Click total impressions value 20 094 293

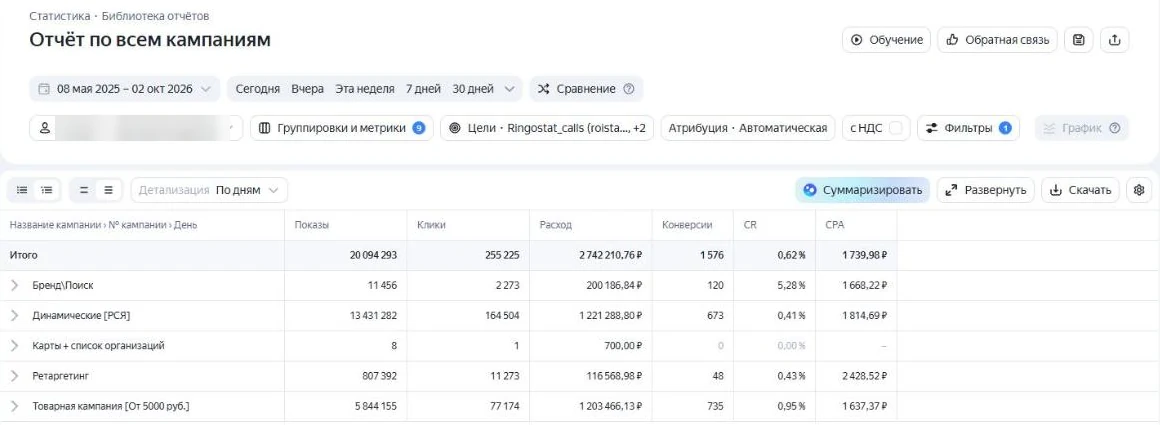[x=374, y=255]
